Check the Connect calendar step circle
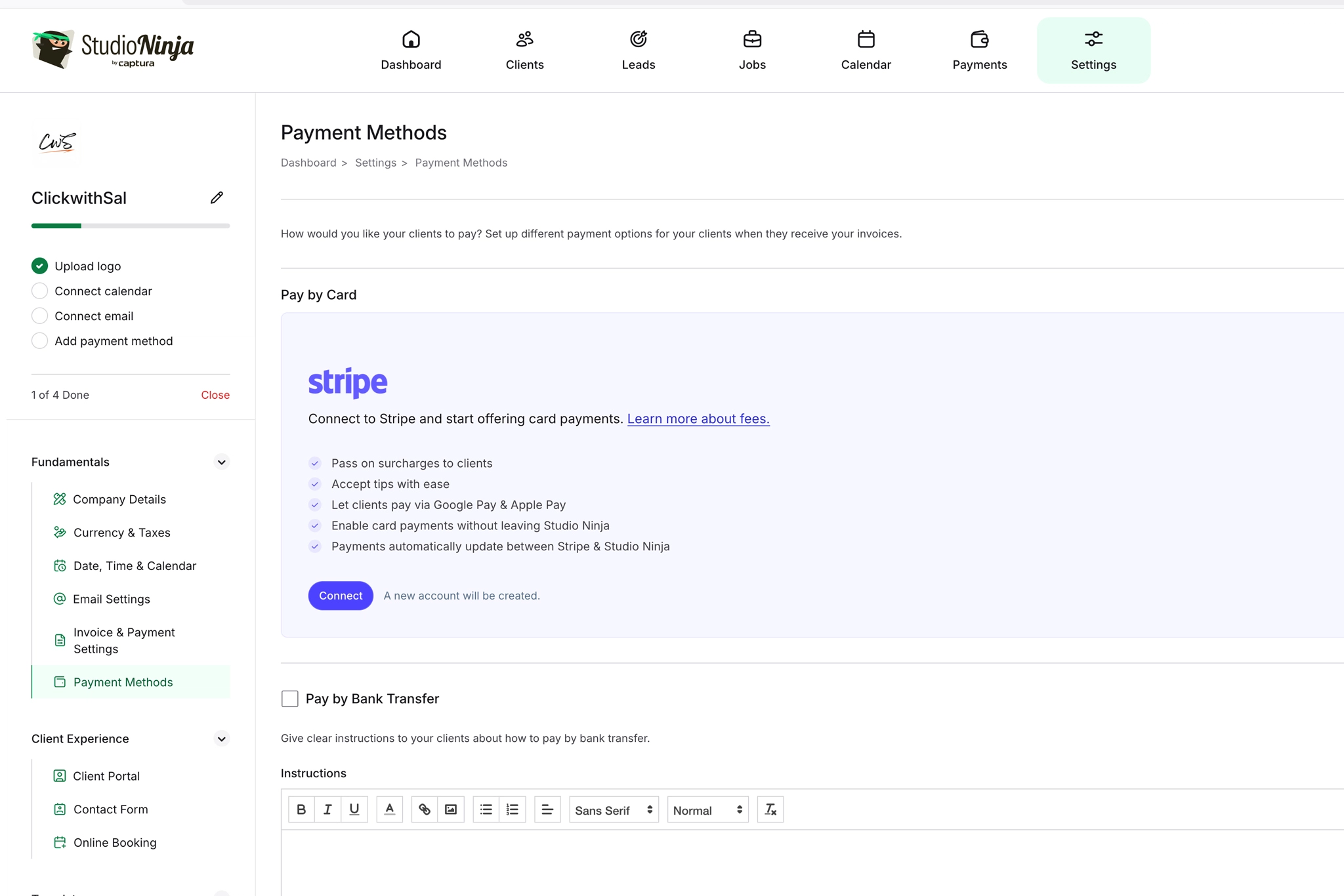This screenshot has width=1344, height=896. click(x=39, y=291)
